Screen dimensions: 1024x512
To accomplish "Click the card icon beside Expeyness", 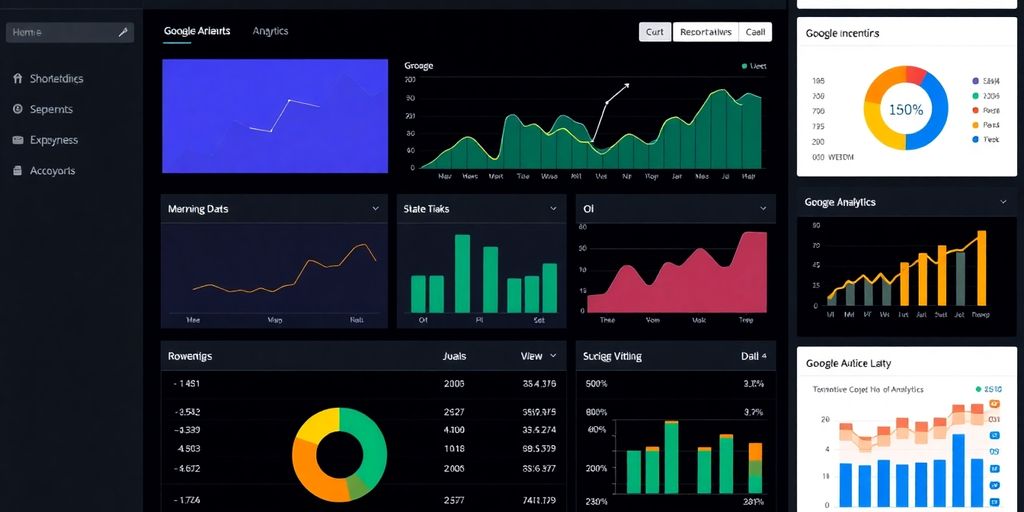I will tap(18, 140).
